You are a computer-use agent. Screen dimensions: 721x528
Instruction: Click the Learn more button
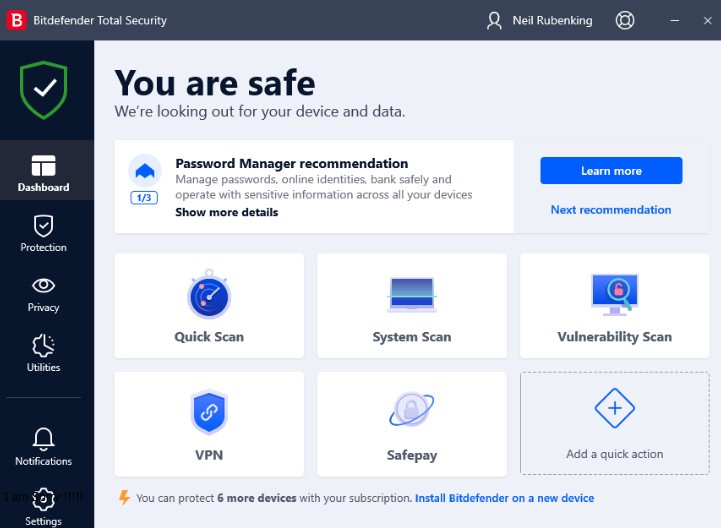tap(611, 171)
